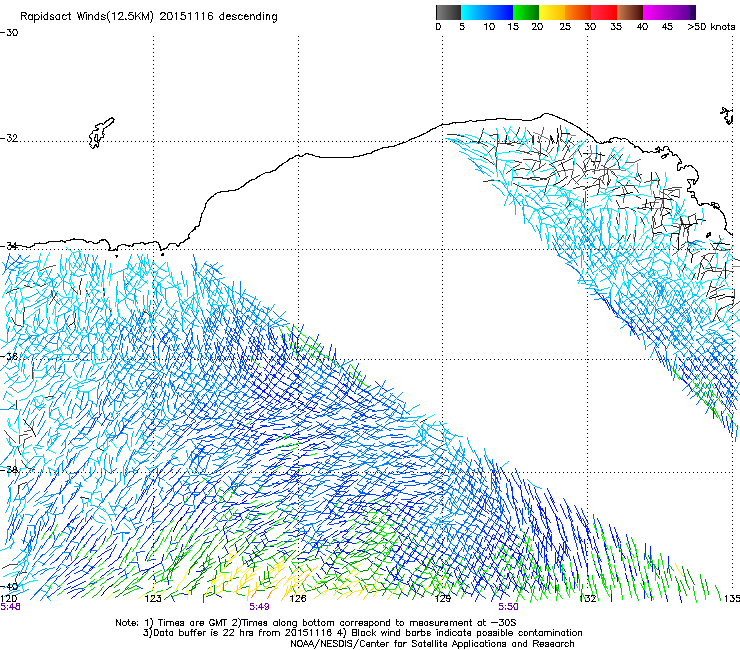Click the island outline near -32 latitude at left
Viewport: 740px width, 650px height.
pyautogui.click(x=101, y=133)
